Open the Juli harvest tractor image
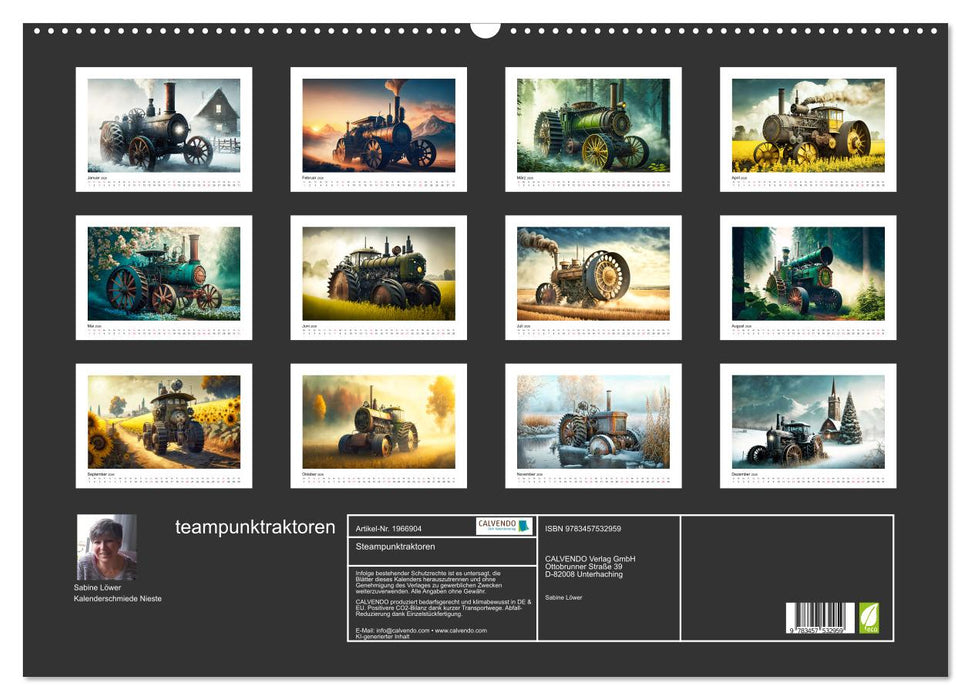This screenshot has width=971, height=700. (592, 271)
